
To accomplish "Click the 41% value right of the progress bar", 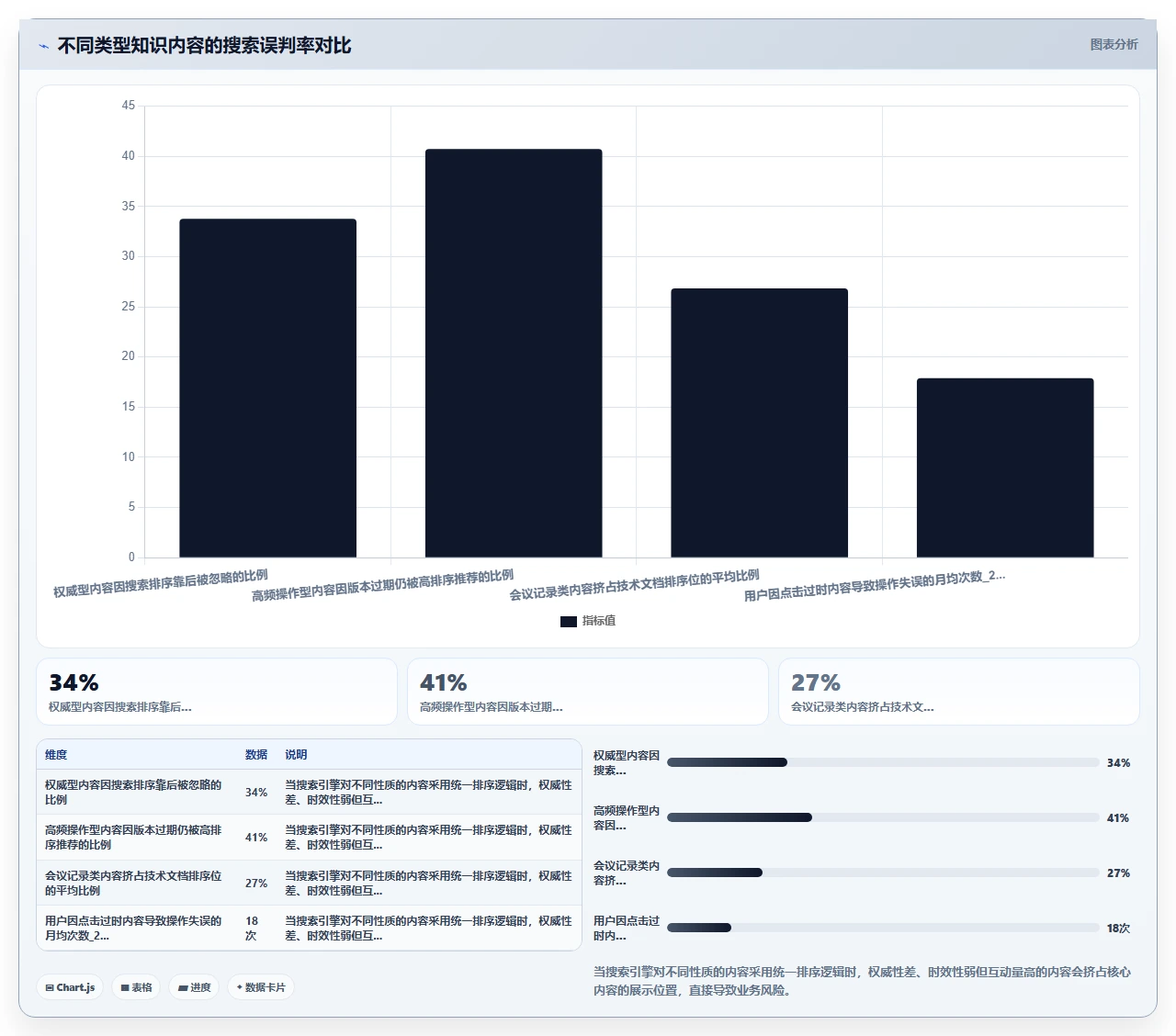I will click(x=1118, y=818).
